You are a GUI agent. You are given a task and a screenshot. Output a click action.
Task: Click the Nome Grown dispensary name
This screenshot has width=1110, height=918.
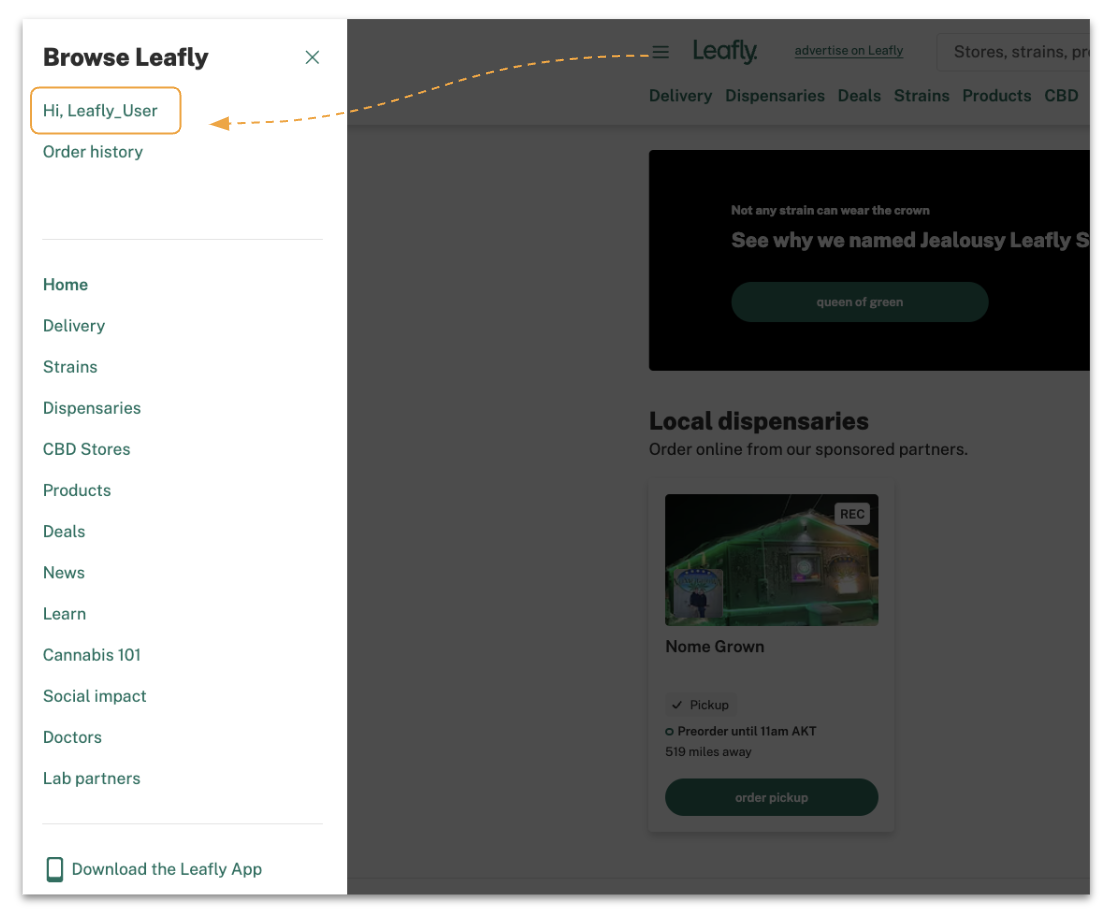coord(715,647)
